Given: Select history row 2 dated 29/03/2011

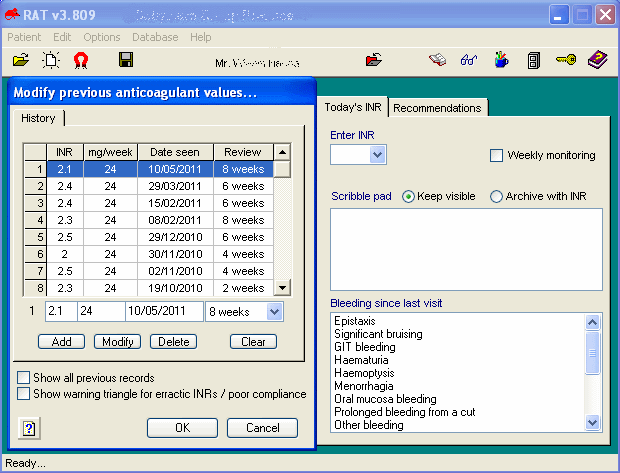Looking at the screenshot, I should coord(149,186).
